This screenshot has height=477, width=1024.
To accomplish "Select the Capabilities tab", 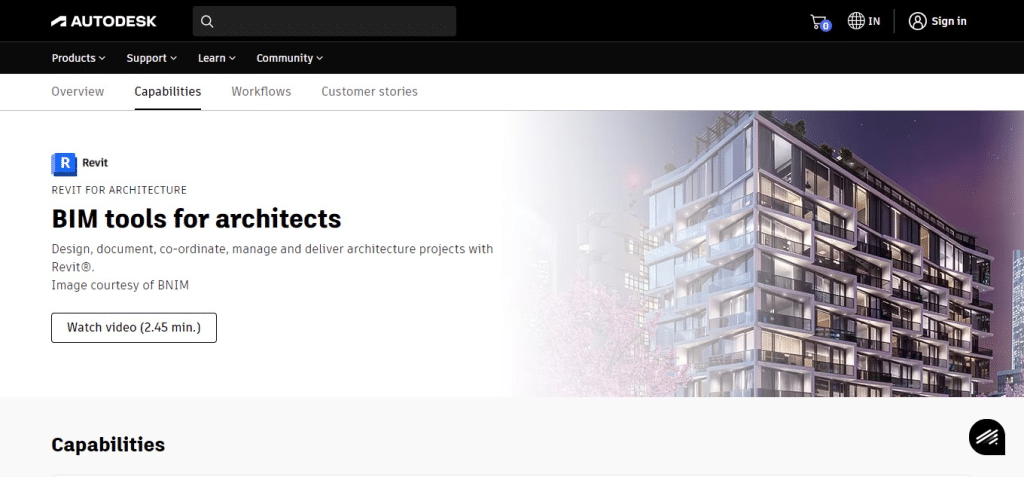I will click(x=168, y=91).
